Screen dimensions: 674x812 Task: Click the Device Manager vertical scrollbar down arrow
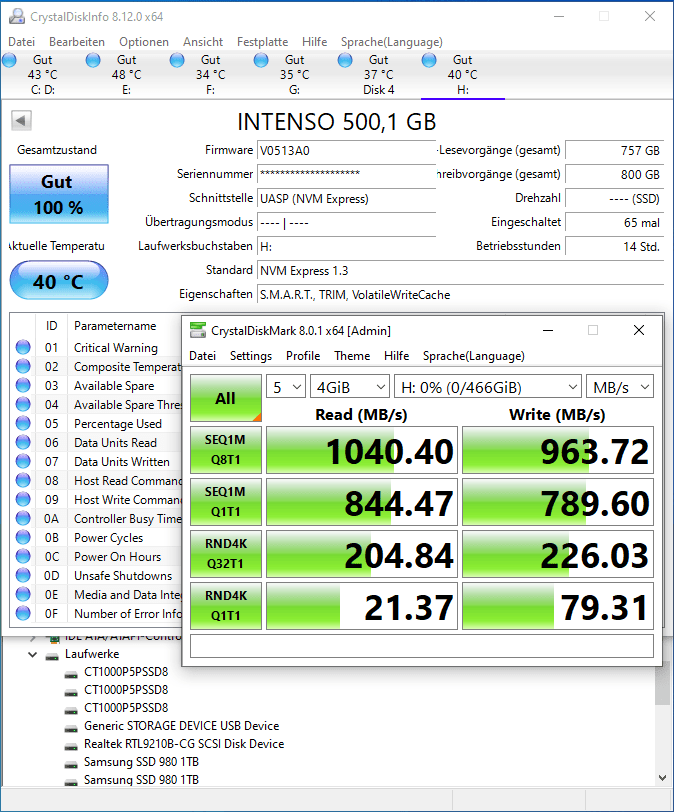click(662, 777)
